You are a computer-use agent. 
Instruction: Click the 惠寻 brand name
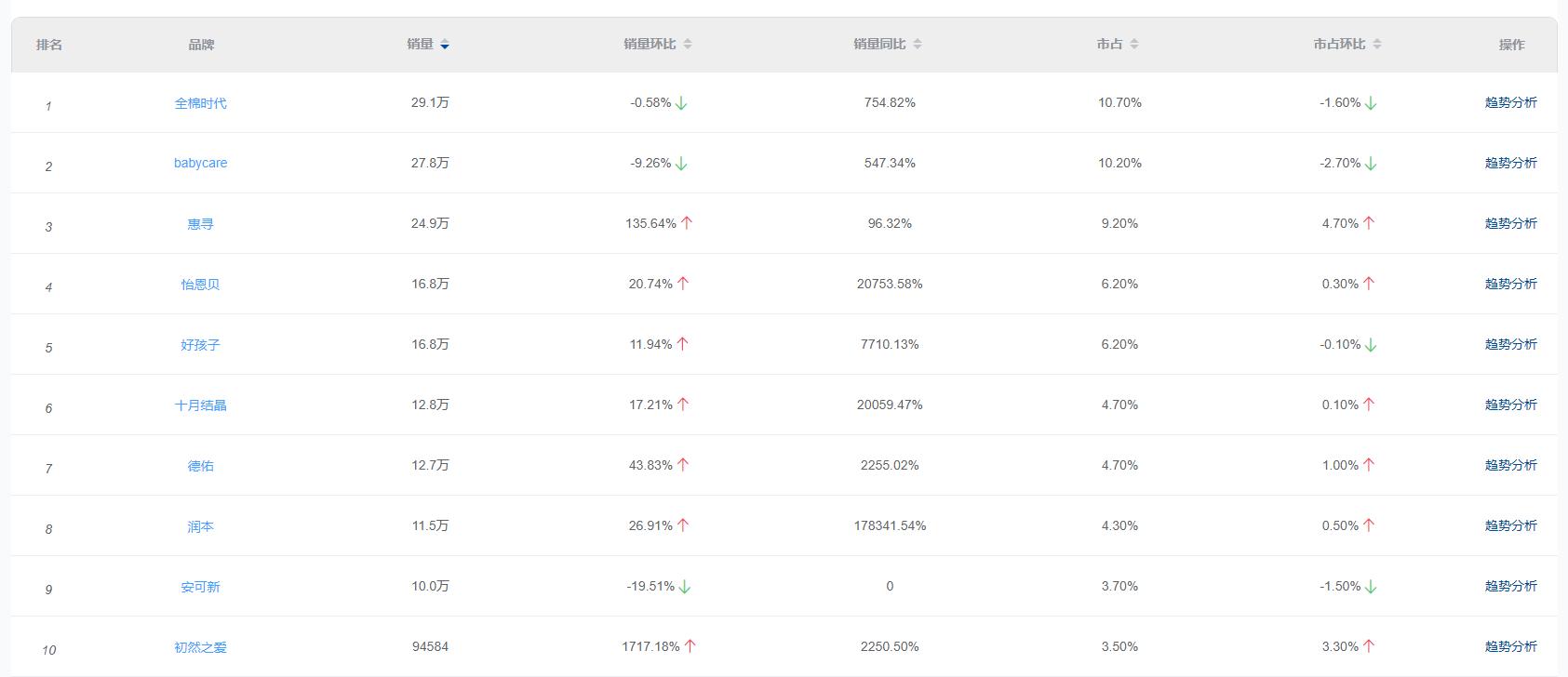point(200,224)
